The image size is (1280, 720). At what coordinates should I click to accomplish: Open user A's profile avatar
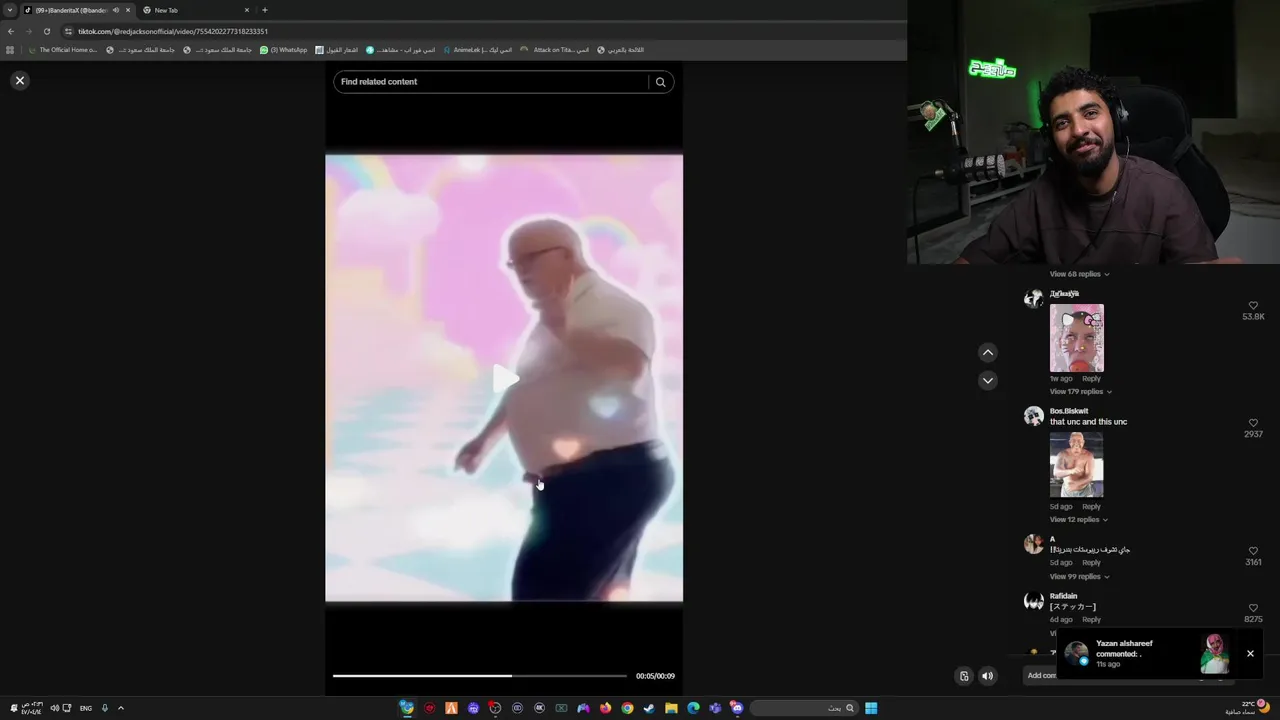click(1034, 544)
